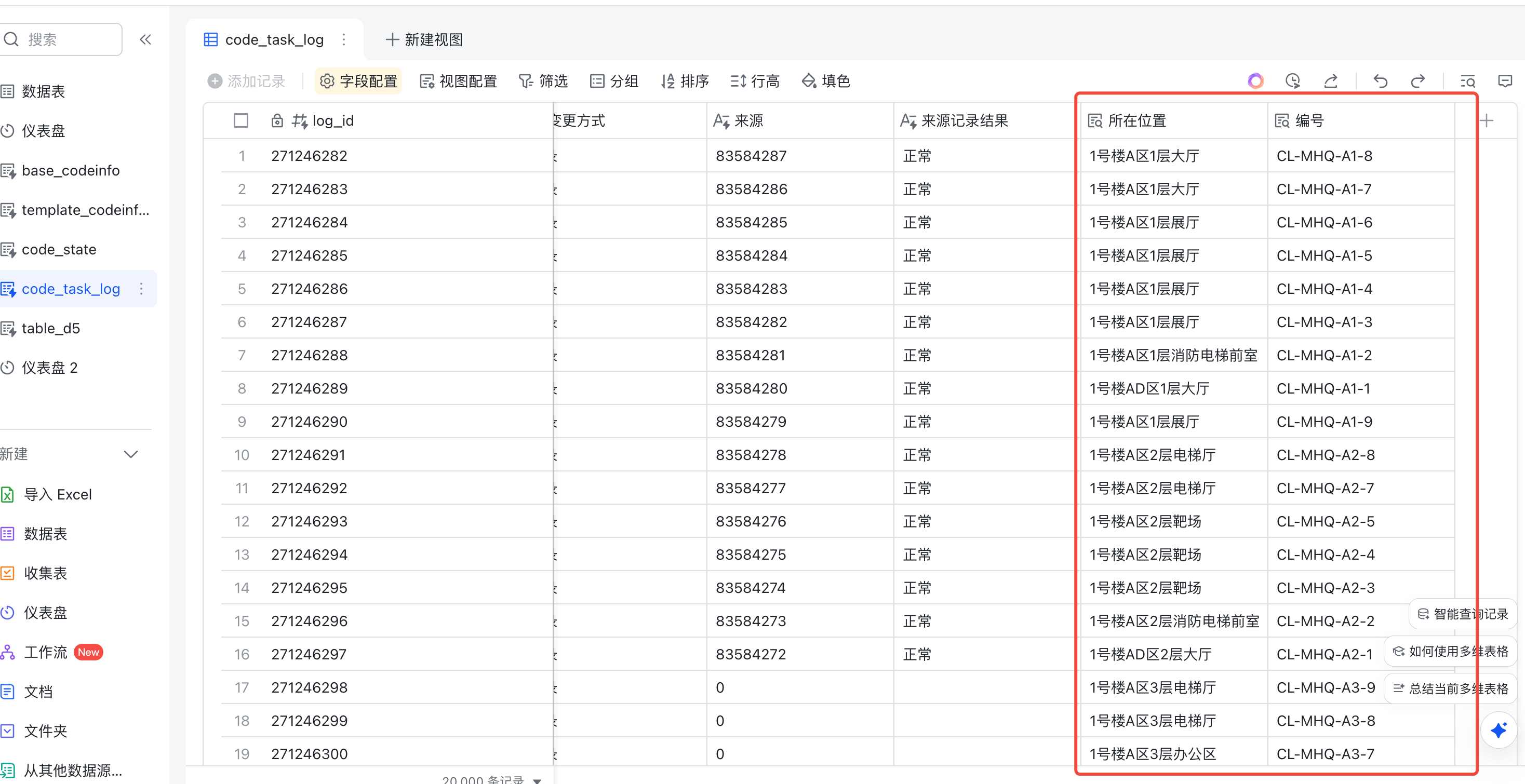This screenshot has width=1525, height=784.
Task: Open template_codeinf... table
Action: coord(85,209)
